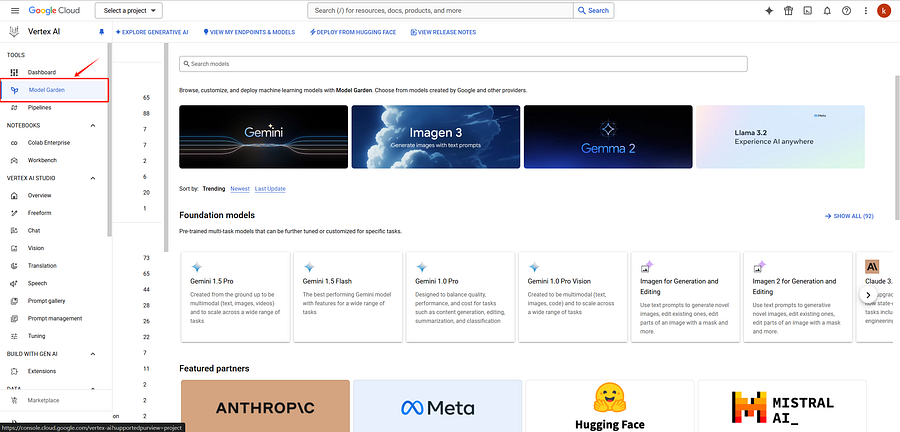The image size is (900, 432).
Task: Open the Llama 3.2 banner
Action: click(781, 137)
